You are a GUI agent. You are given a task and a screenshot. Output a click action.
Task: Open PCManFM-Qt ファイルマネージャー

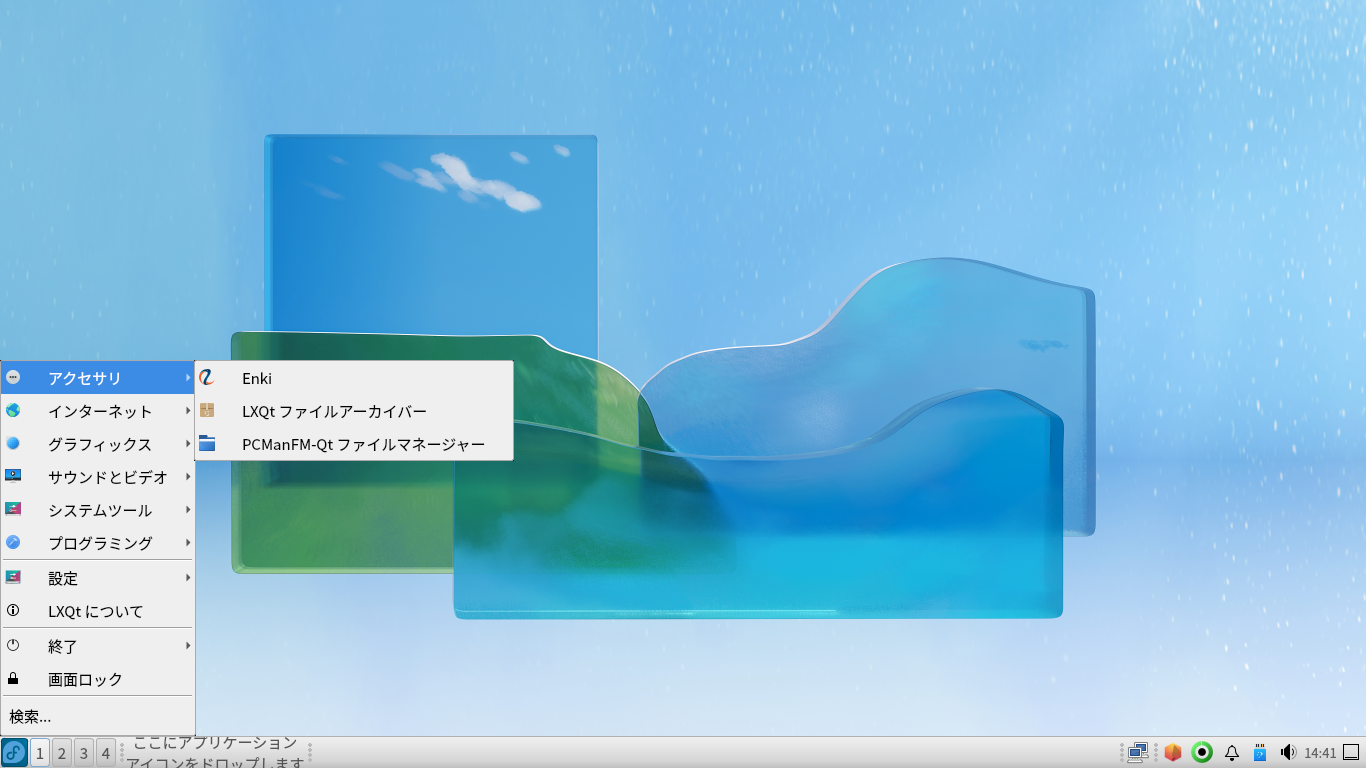point(354,444)
